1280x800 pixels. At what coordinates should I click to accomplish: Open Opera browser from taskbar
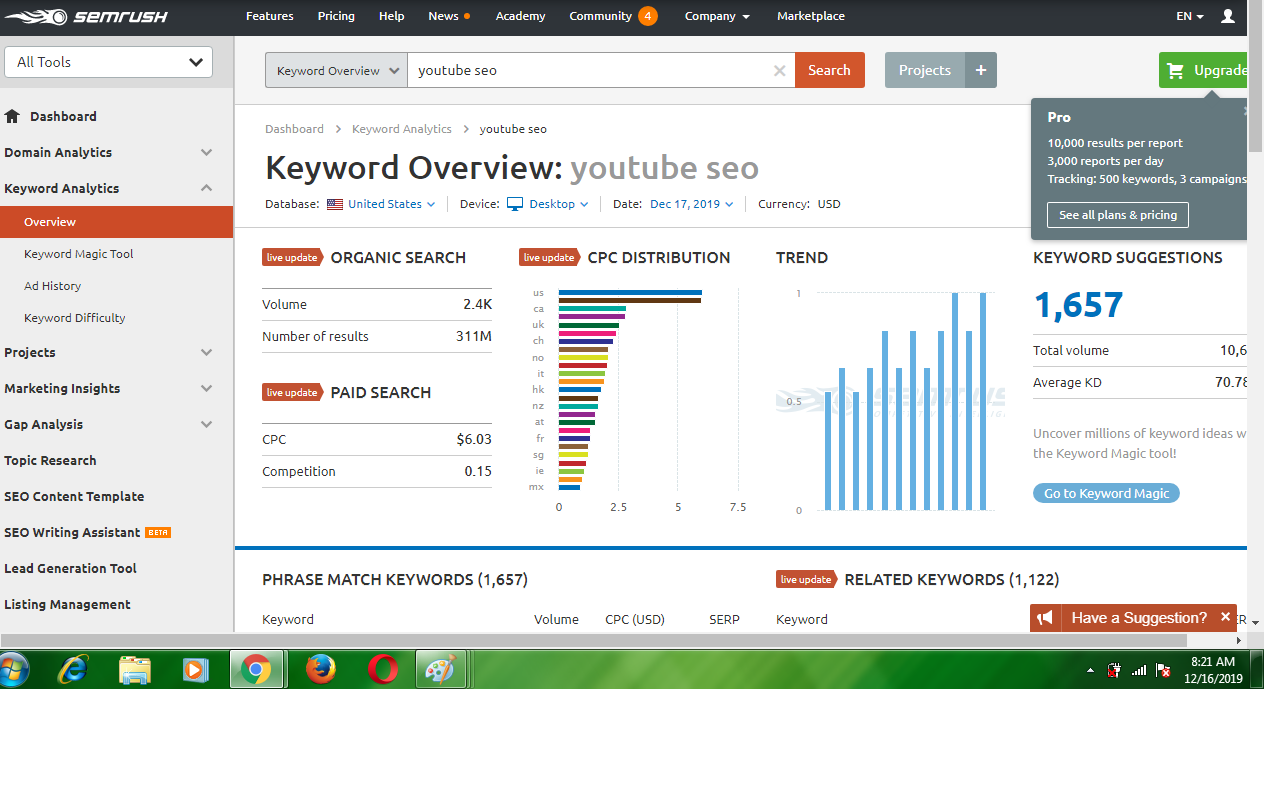coord(383,669)
